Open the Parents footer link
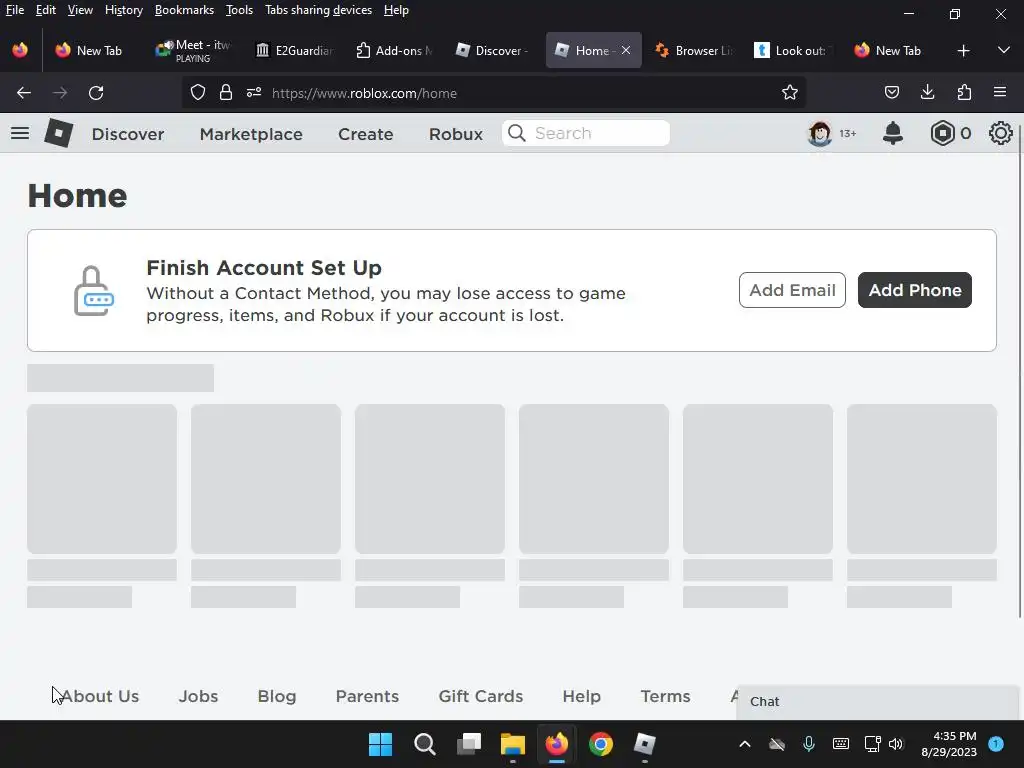This screenshot has height=768, width=1024. (x=367, y=696)
